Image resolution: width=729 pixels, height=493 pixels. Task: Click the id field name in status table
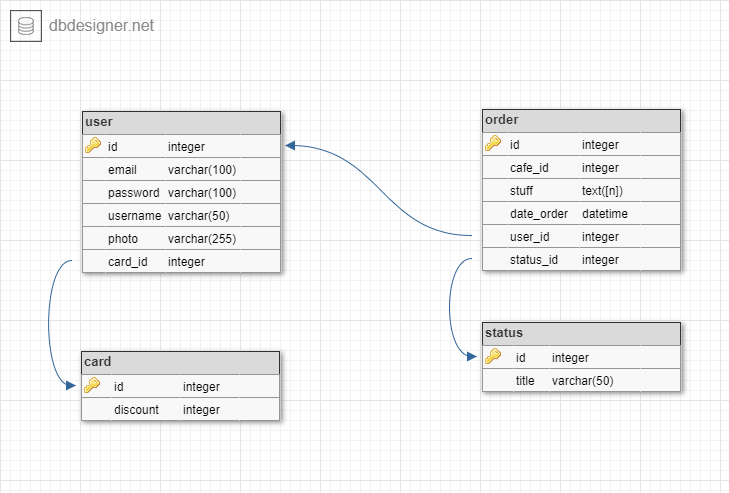click(520, 358)
